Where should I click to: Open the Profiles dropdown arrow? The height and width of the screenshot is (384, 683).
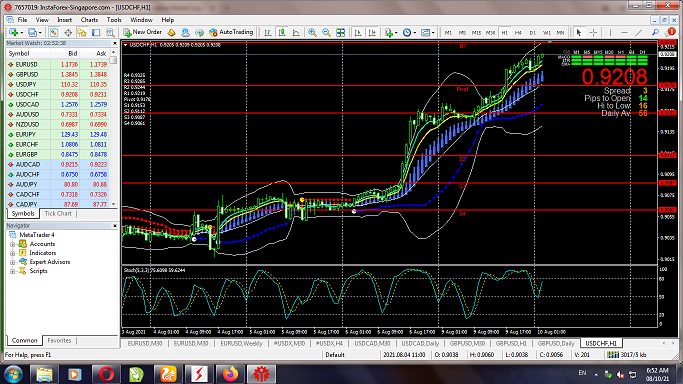coord(40,33)
